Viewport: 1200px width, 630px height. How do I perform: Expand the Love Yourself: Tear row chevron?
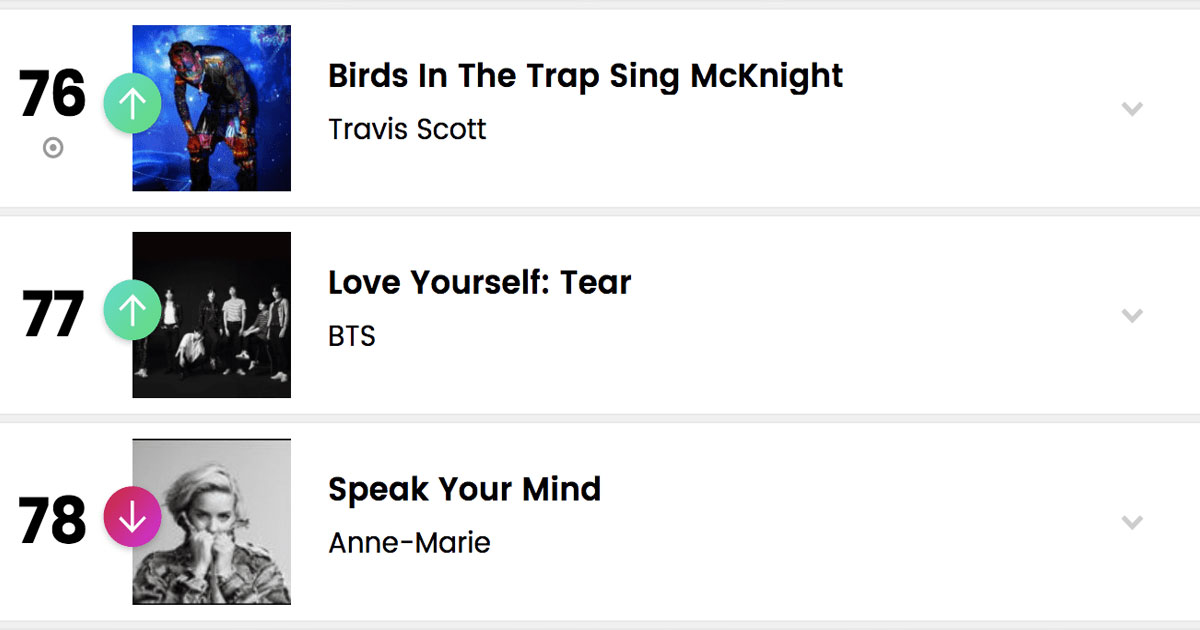1132,315
